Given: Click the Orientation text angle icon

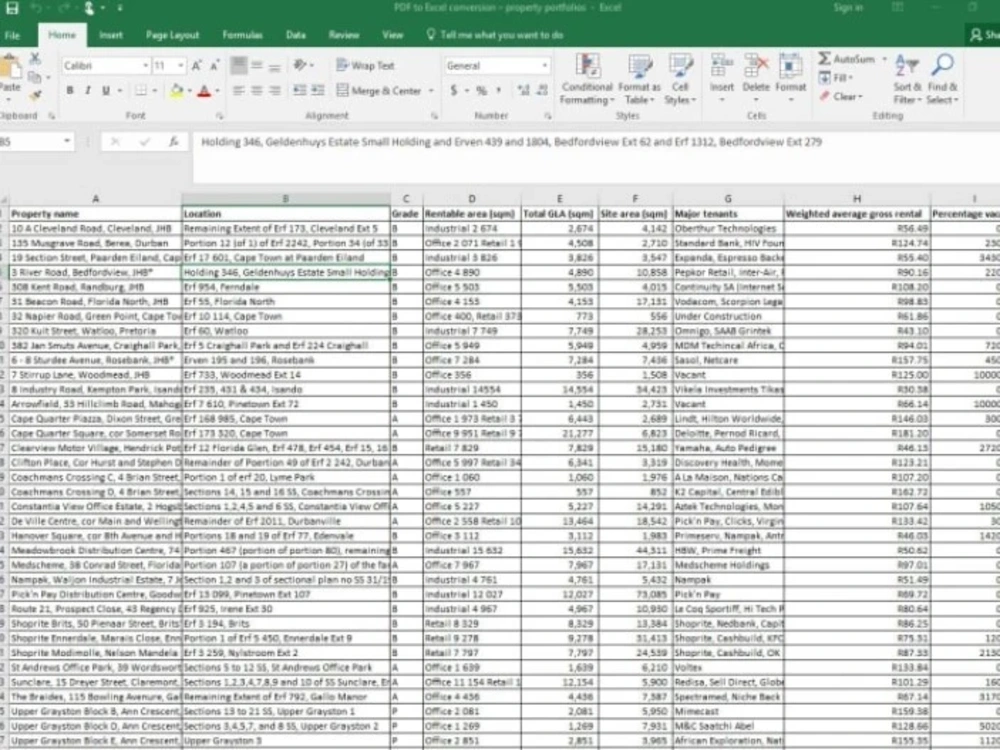Looking at the screenshot, I should tap(300, 66).
